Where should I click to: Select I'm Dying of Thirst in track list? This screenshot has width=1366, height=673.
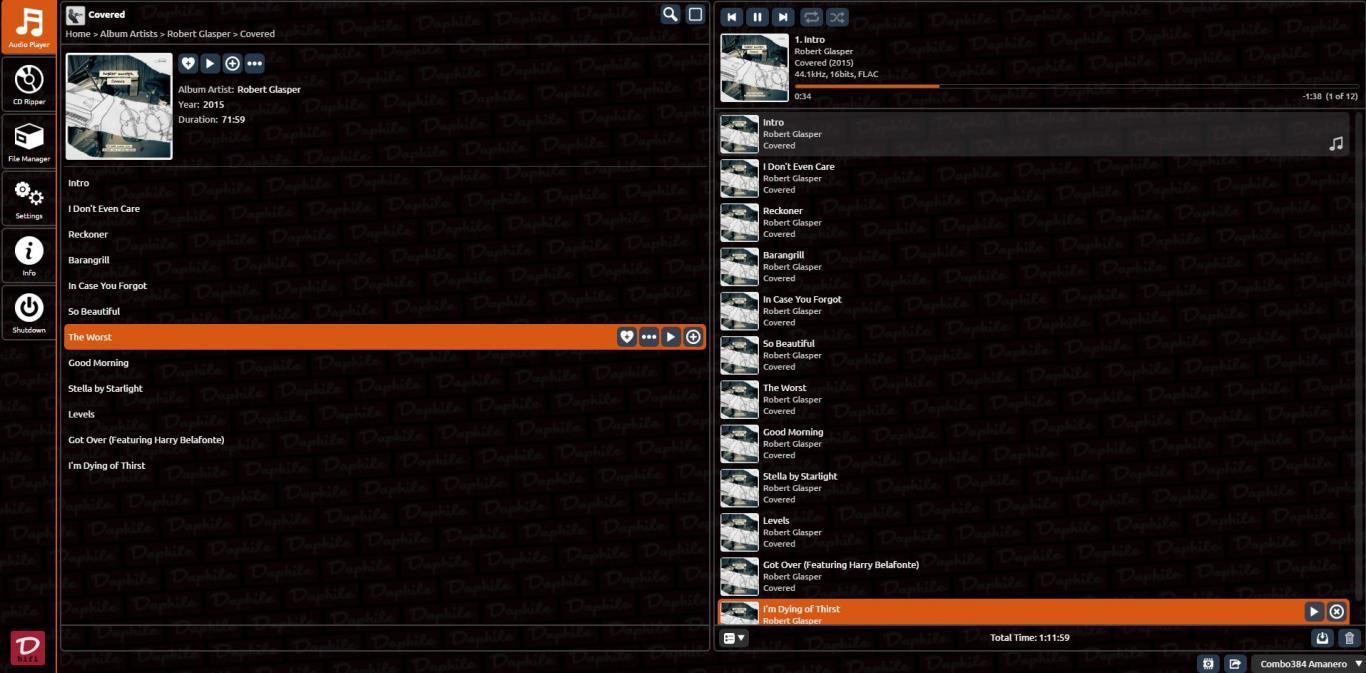[x=385, y=466]
